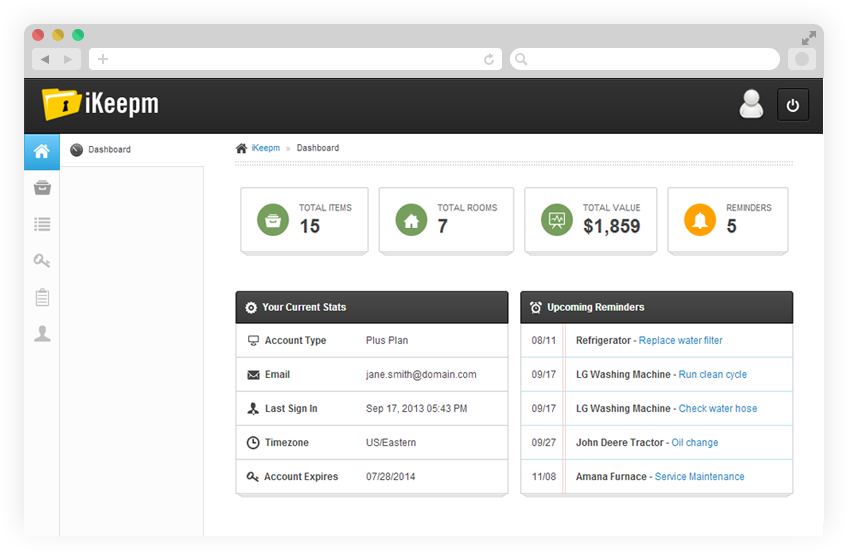Click the Reminders count 5

[x=731, y=226]
